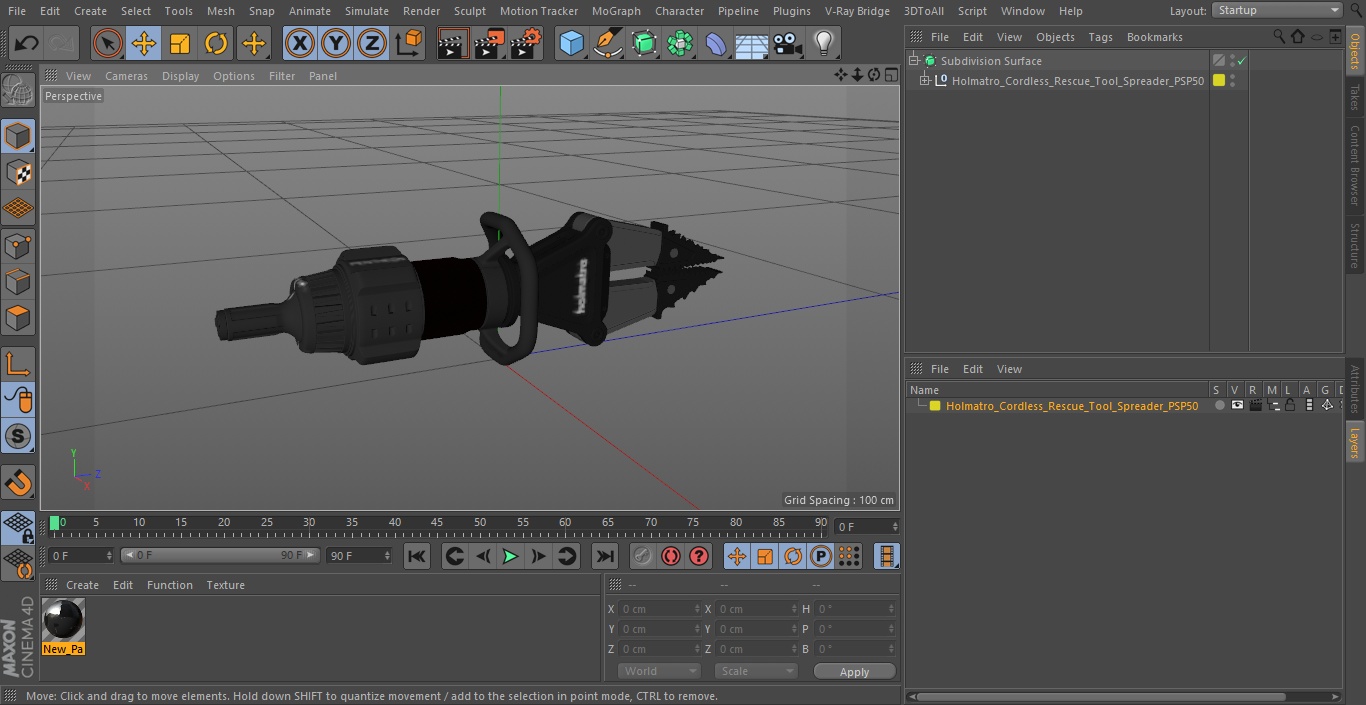Screen dimensions: 1366x705
Task: Go to end of animation
Action: click(x=605, y=556)
